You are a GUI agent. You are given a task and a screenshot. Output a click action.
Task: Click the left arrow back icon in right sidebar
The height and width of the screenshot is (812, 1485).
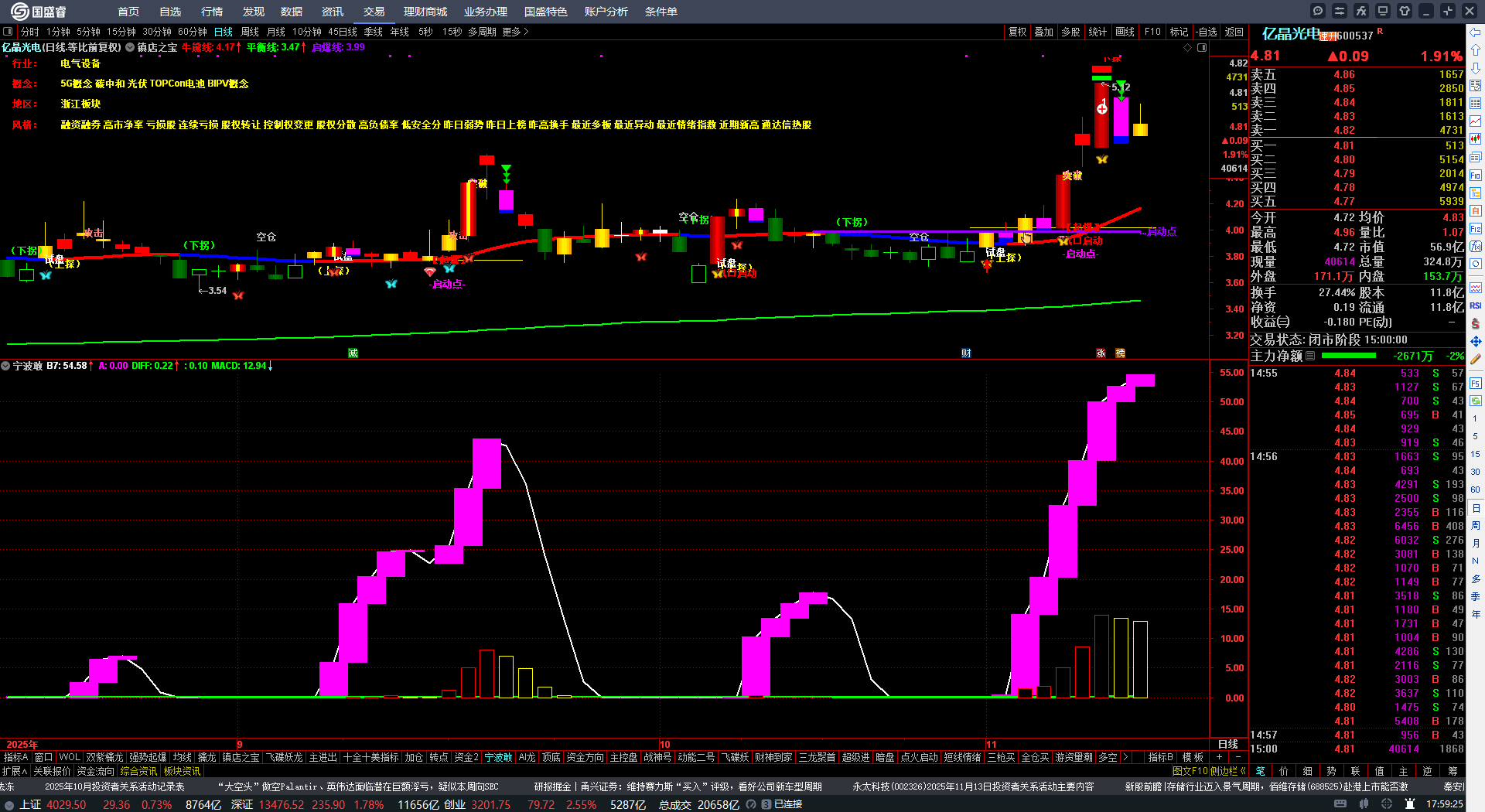(1476, 32)
